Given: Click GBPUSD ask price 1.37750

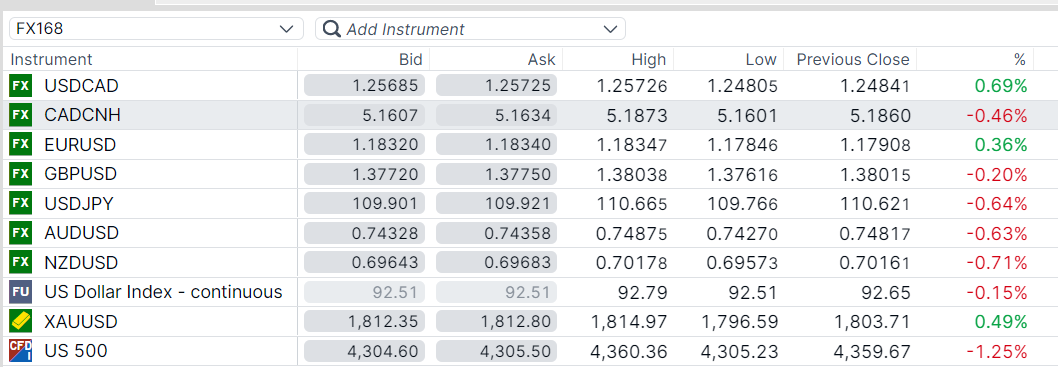Looking at the screenshot, I should (x=497, y=174).
